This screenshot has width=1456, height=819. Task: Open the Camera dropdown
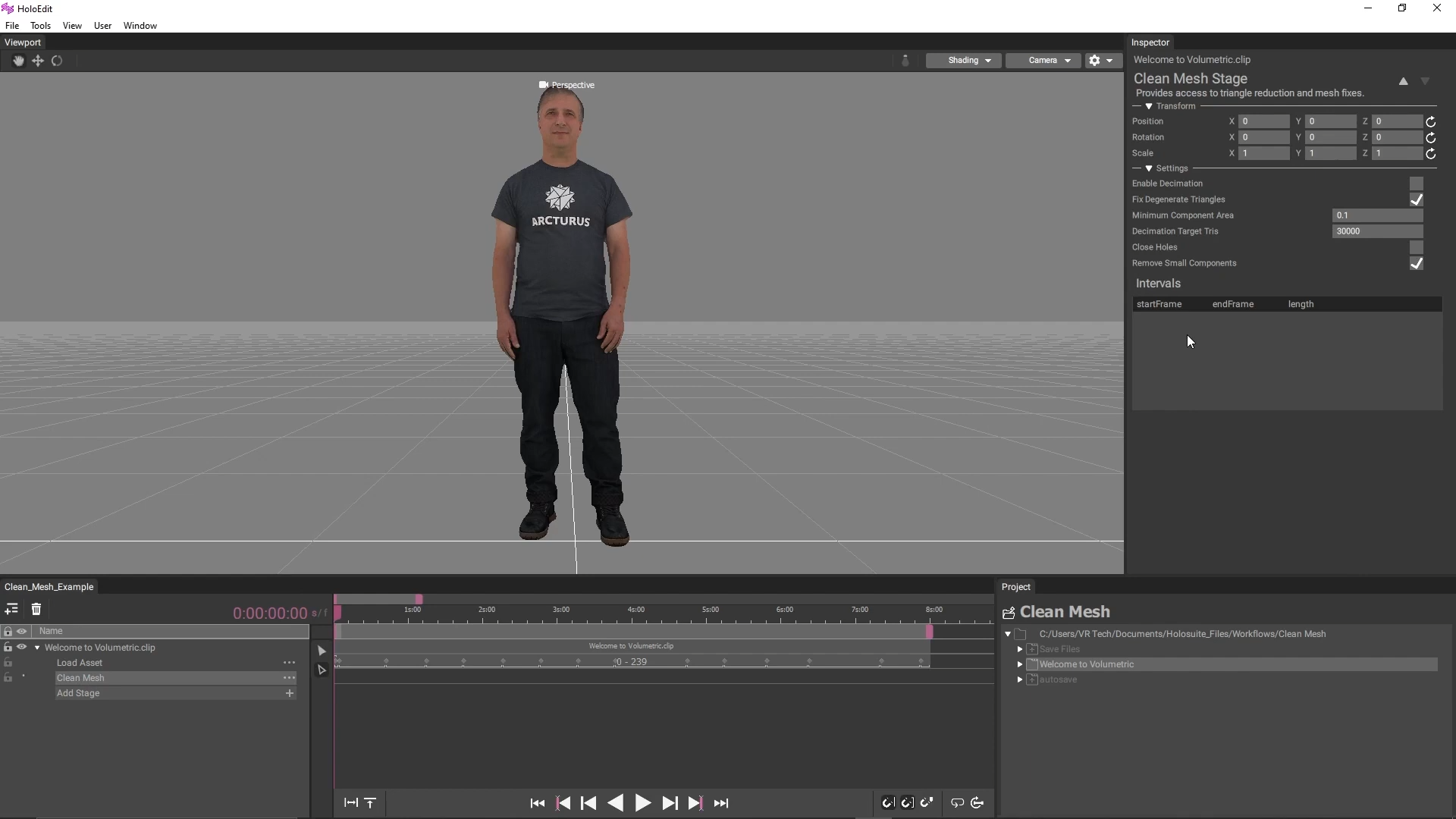coord(1043,61)
